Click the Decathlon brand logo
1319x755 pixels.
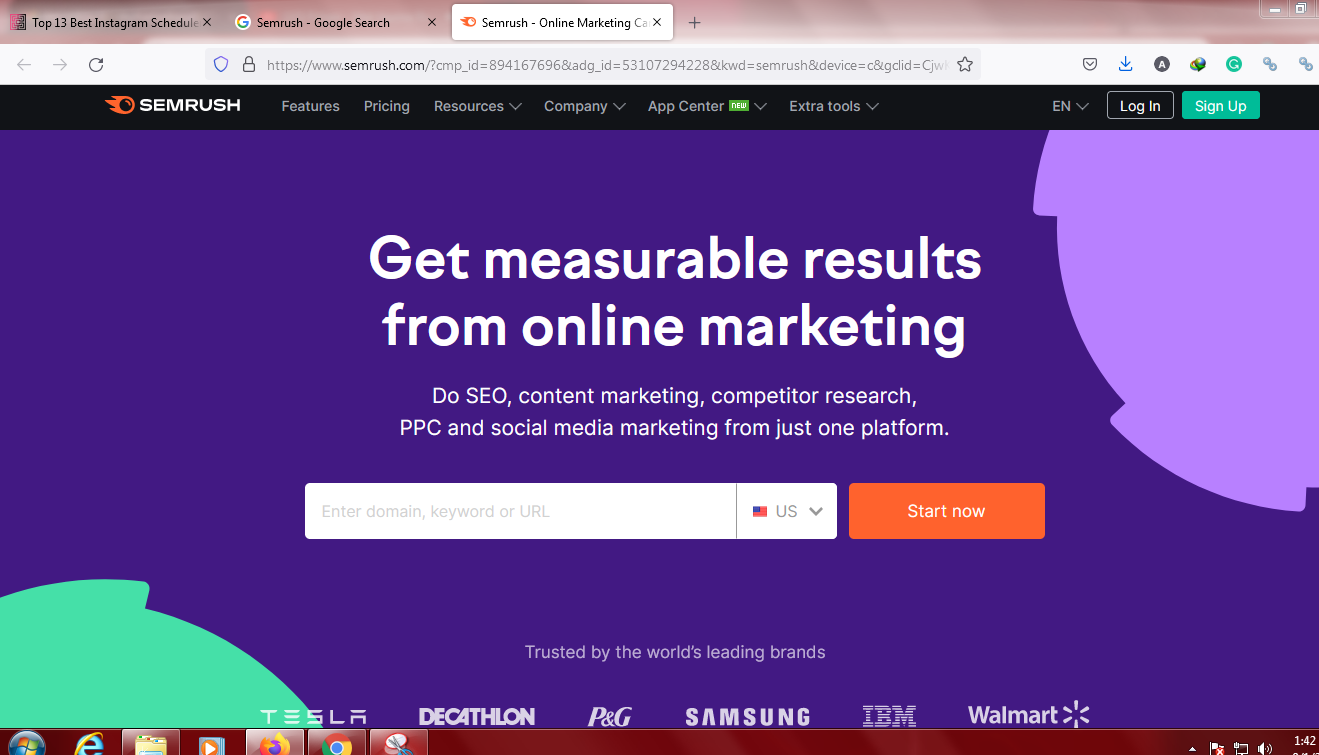point(477,716)
